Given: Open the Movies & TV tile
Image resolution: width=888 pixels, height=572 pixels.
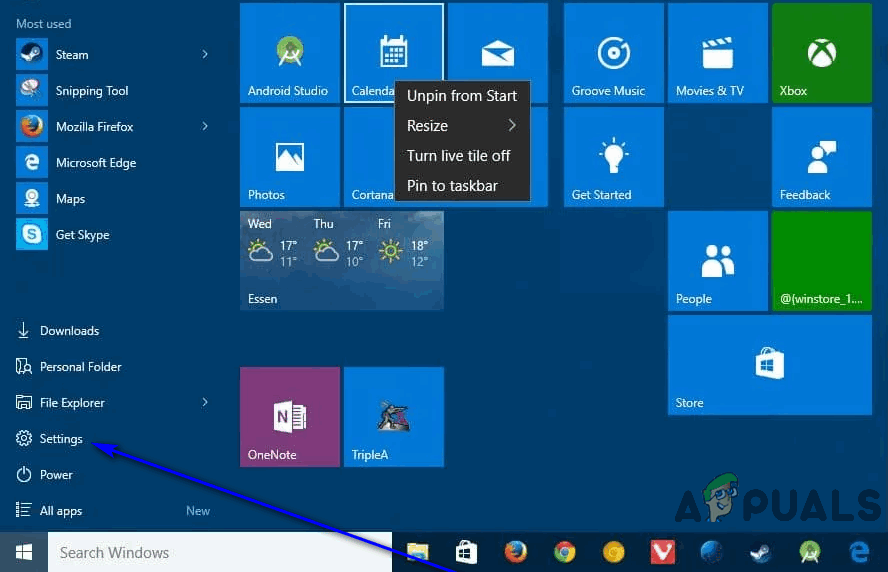Looking at the screenshot, I should [x=717, y=53].
